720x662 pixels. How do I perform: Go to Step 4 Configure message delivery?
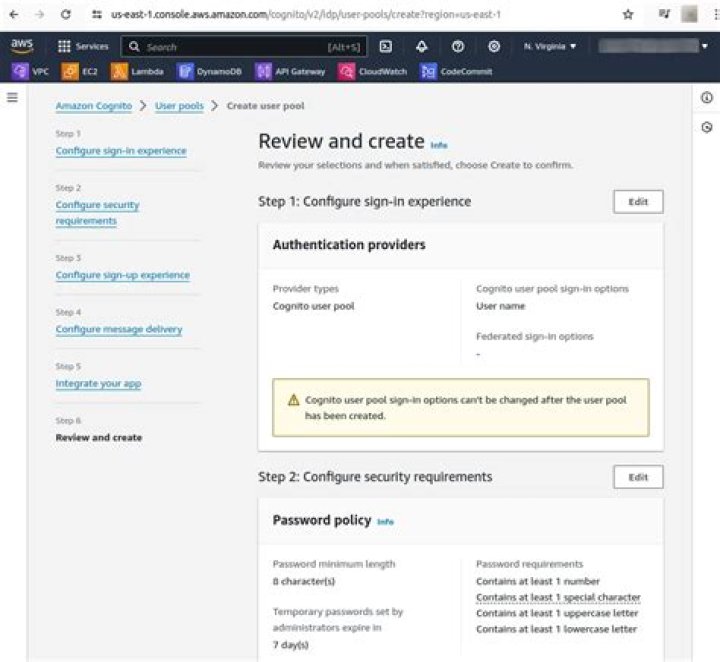(118, 329)
